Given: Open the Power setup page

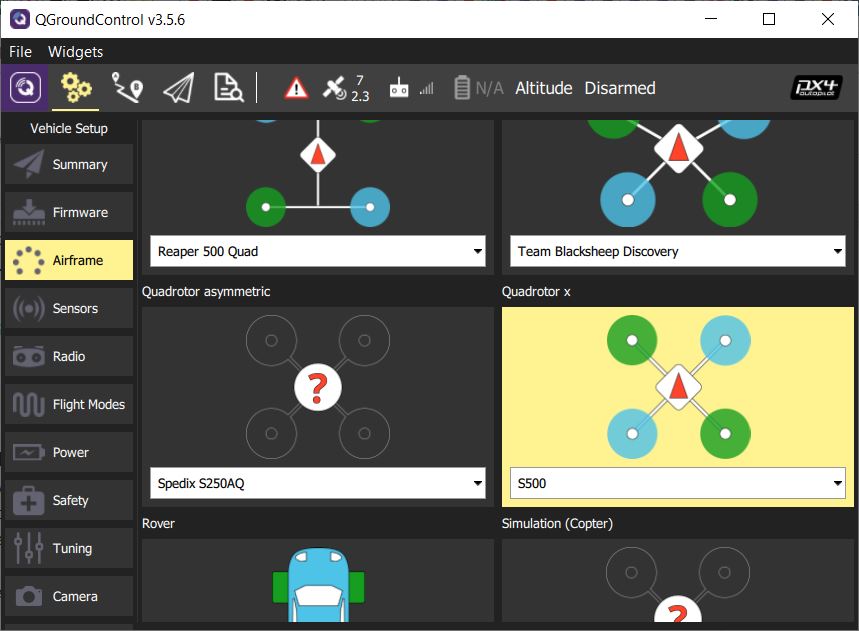Looking at the screenshot, I should [x=69, y=452].
